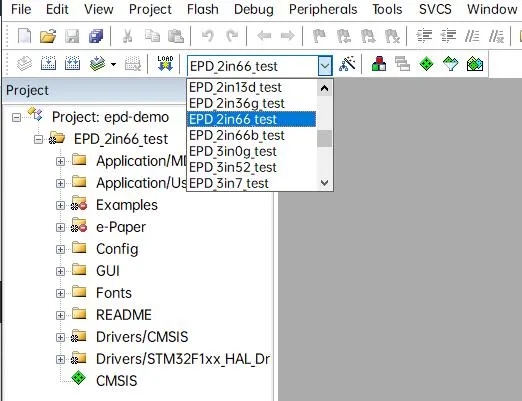The height and width of the screenshot is (401, 522).
Task: Collapse the EPD_2in66_test target node
Action: [x=38, y=139]
